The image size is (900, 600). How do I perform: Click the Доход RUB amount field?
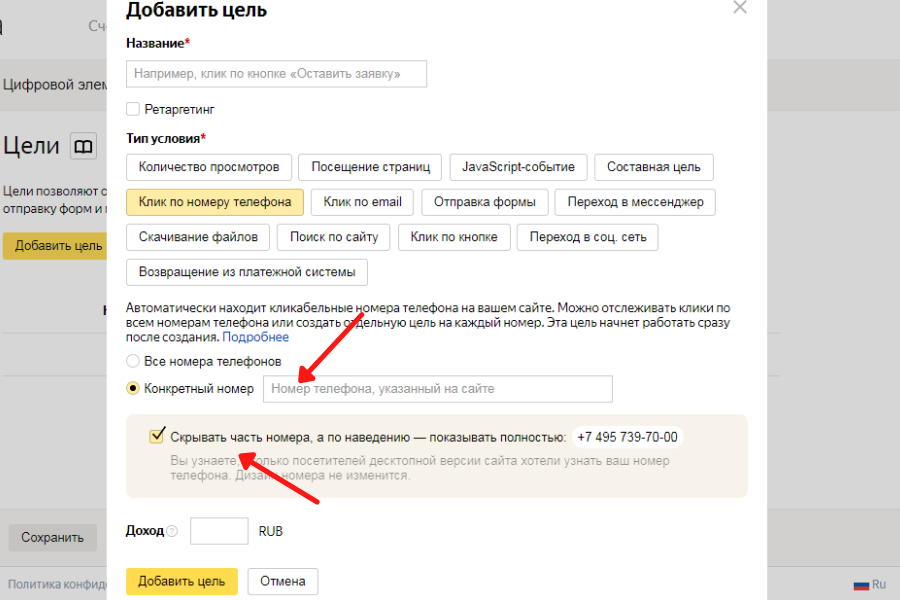[x=219, y=532]
